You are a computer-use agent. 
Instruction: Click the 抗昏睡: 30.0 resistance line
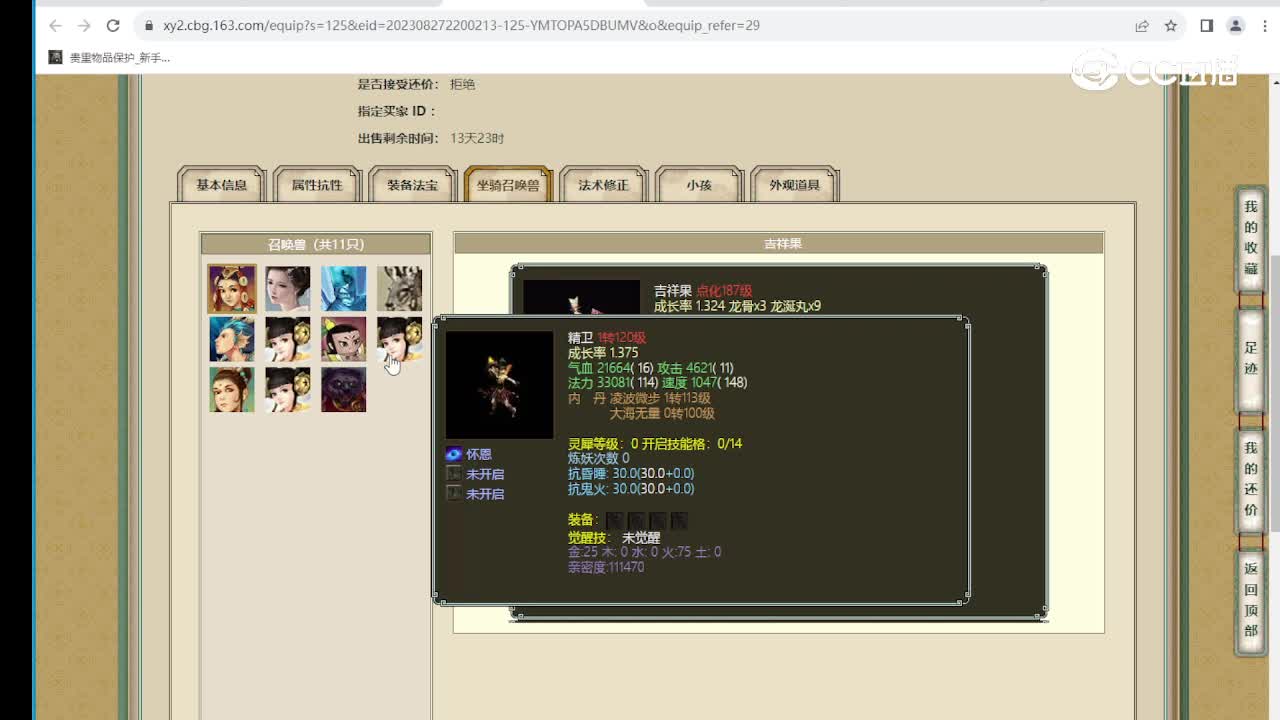631,473
